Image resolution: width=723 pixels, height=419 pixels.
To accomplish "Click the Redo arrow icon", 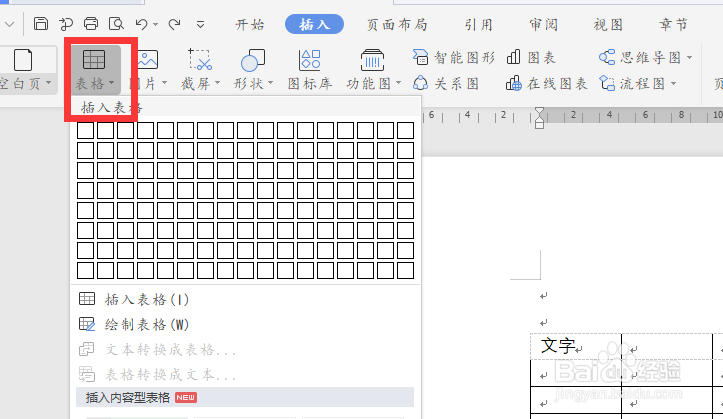I will (x=174, y=24).
